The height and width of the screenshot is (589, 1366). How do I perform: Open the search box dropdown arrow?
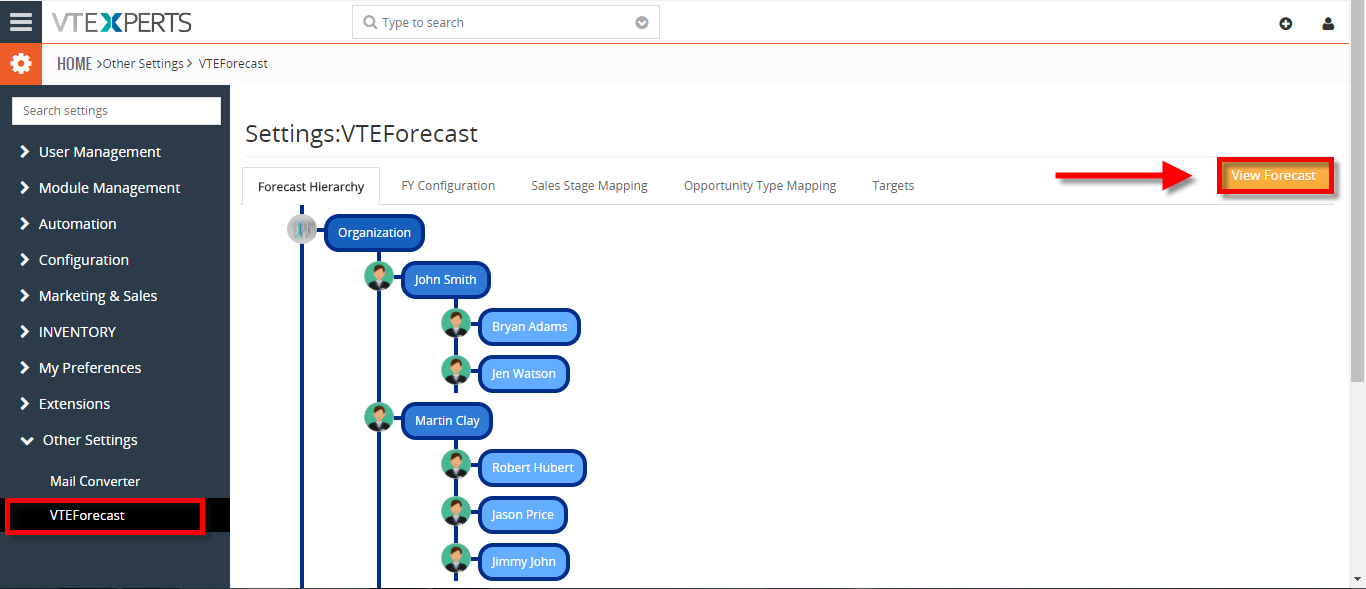click(642, 22)
